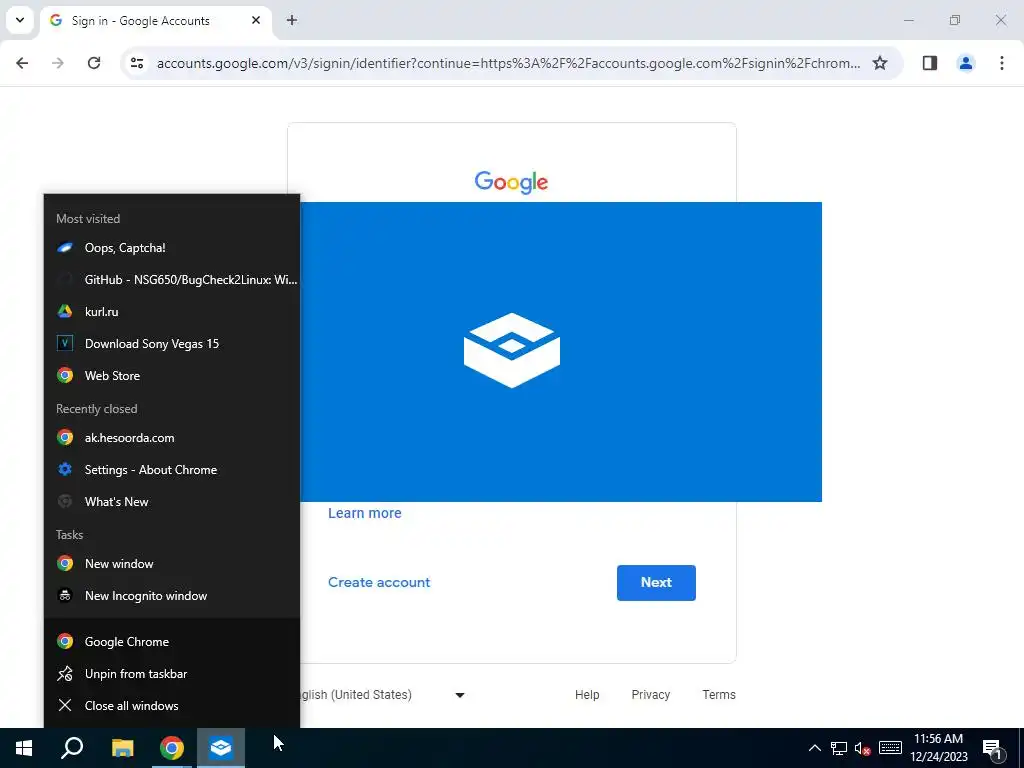Open the Windows Start button
The height and width of the screenshot is (768, 1024).
[x=24, y=748]
